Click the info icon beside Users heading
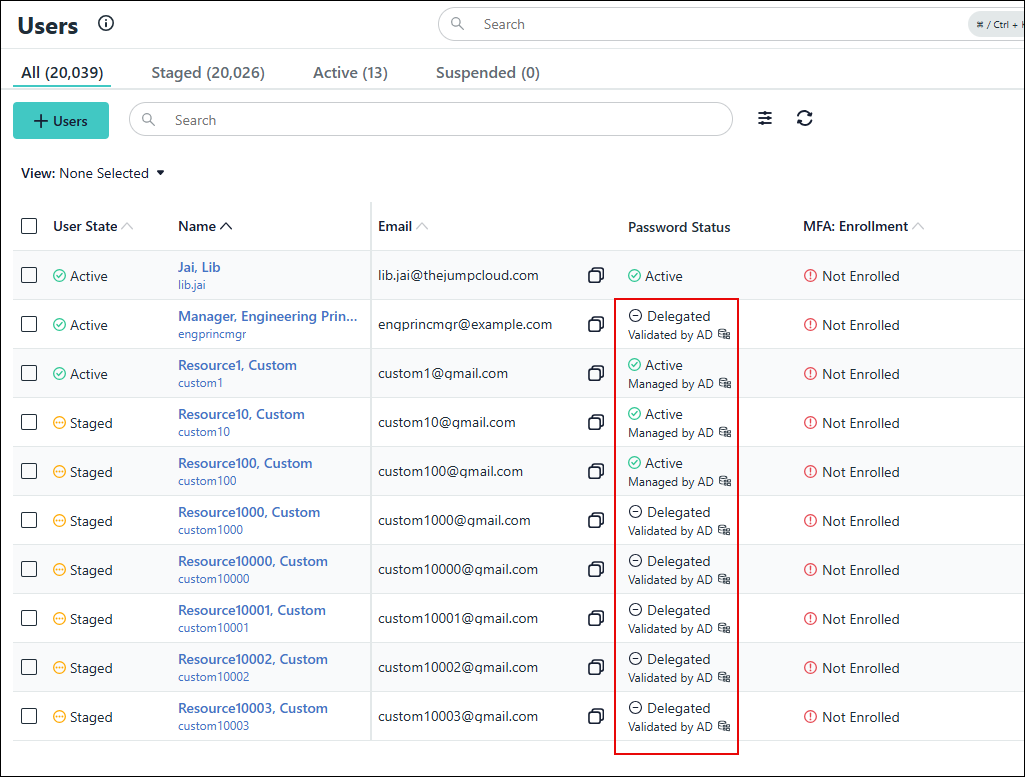This screenshot has height=777, width=1025. coord(106,24)
